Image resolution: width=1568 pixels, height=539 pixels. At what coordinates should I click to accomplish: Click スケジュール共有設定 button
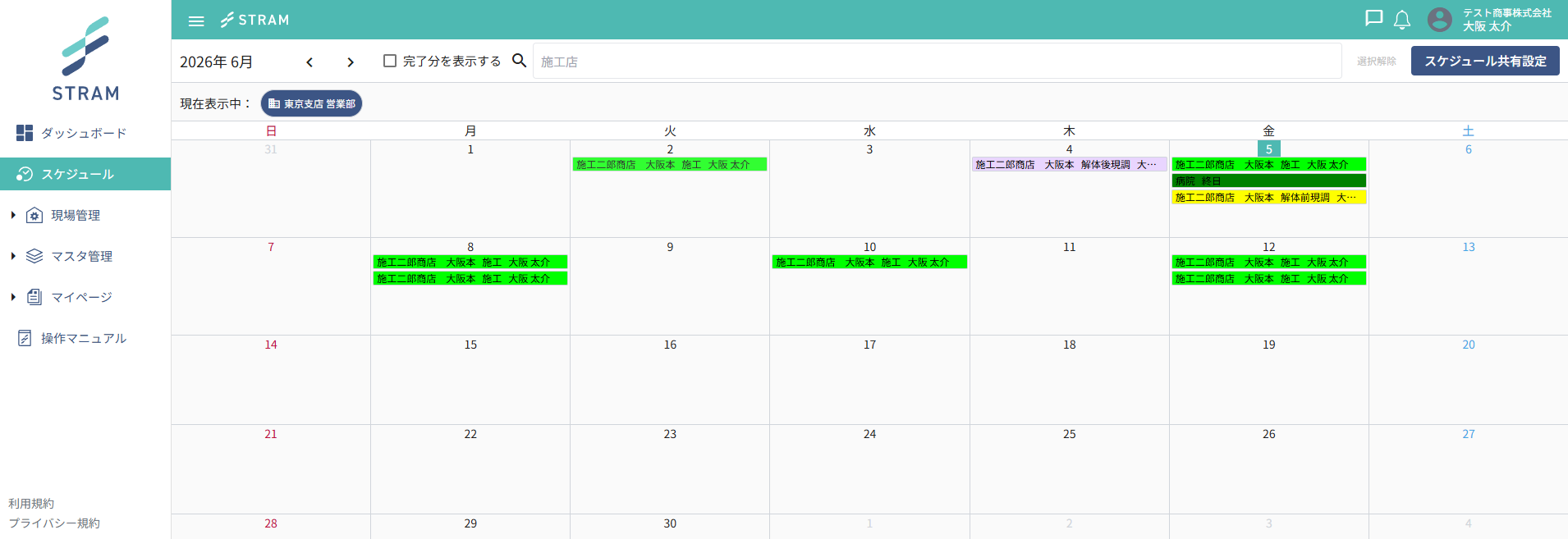click(1485, 61)
